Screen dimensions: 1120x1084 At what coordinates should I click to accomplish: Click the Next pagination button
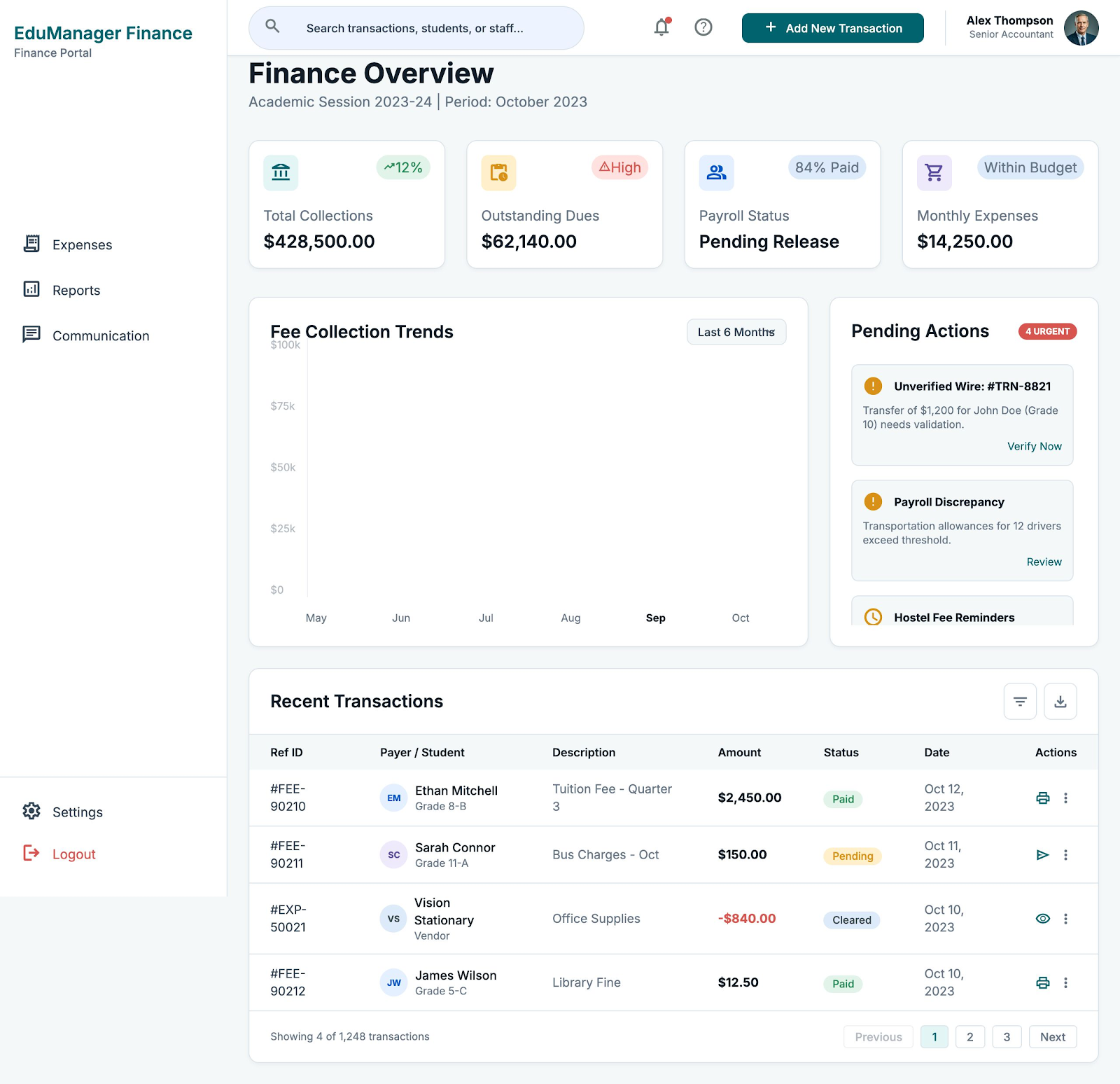[x=1053, y=1036]
